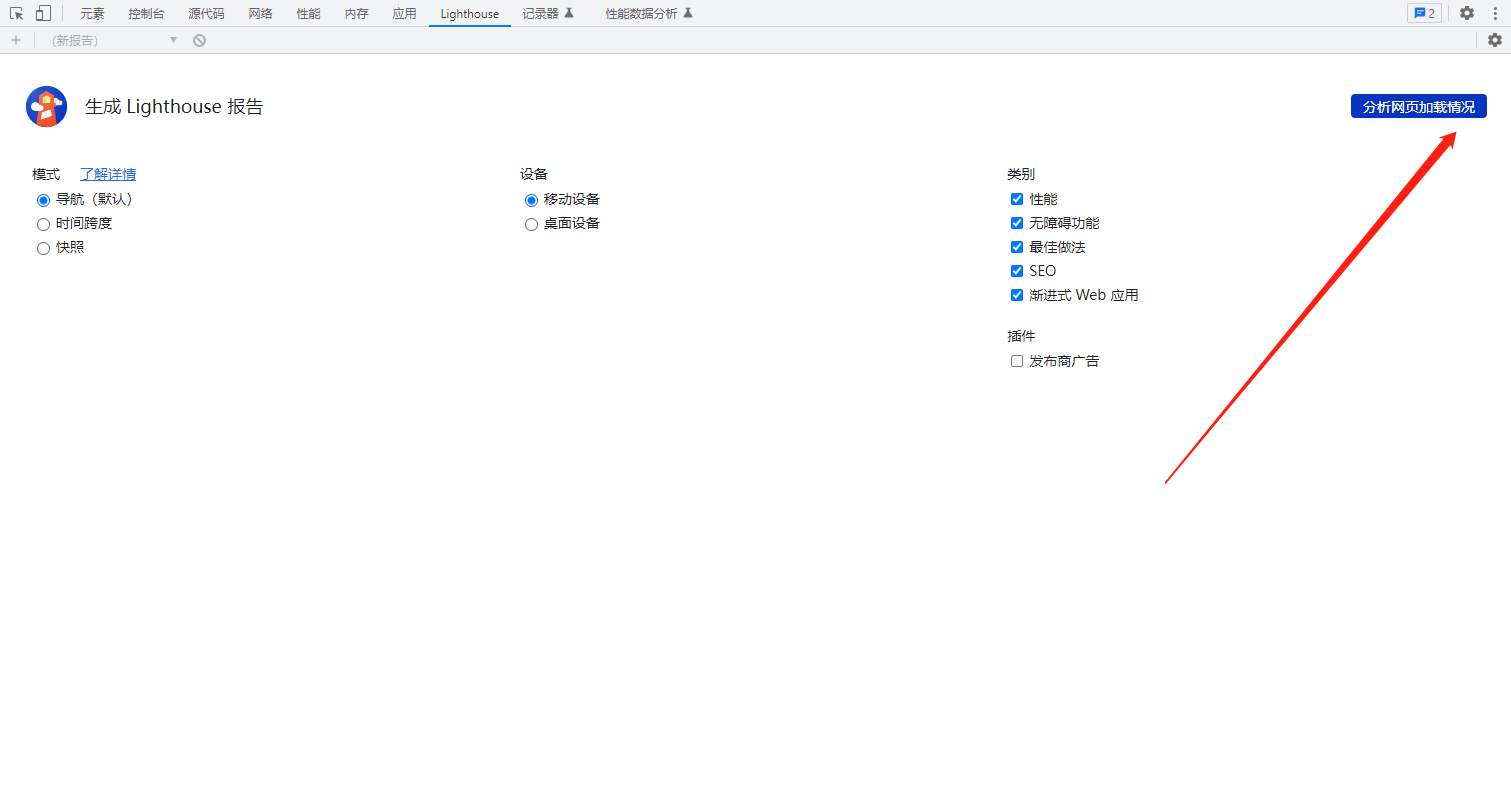Viewport: 1511px width, 803px height.
Task: Open the three-dot DevTools menu
Action: 1494,13
